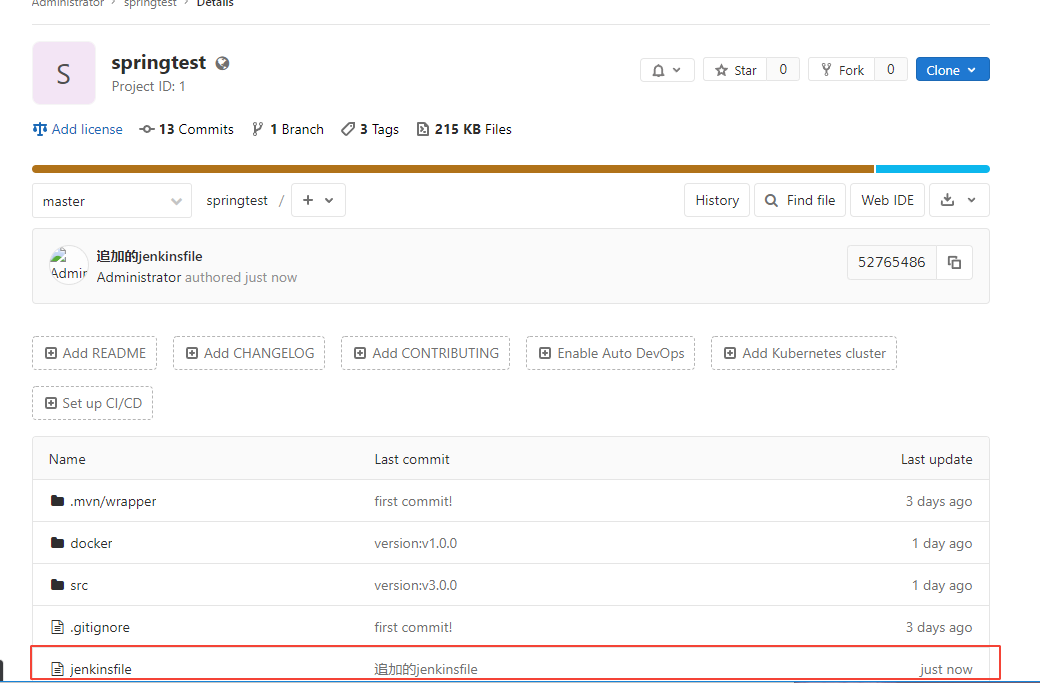
Task: Open 追加的jenkinsfile commit link in file table
Action: (426, 669)
